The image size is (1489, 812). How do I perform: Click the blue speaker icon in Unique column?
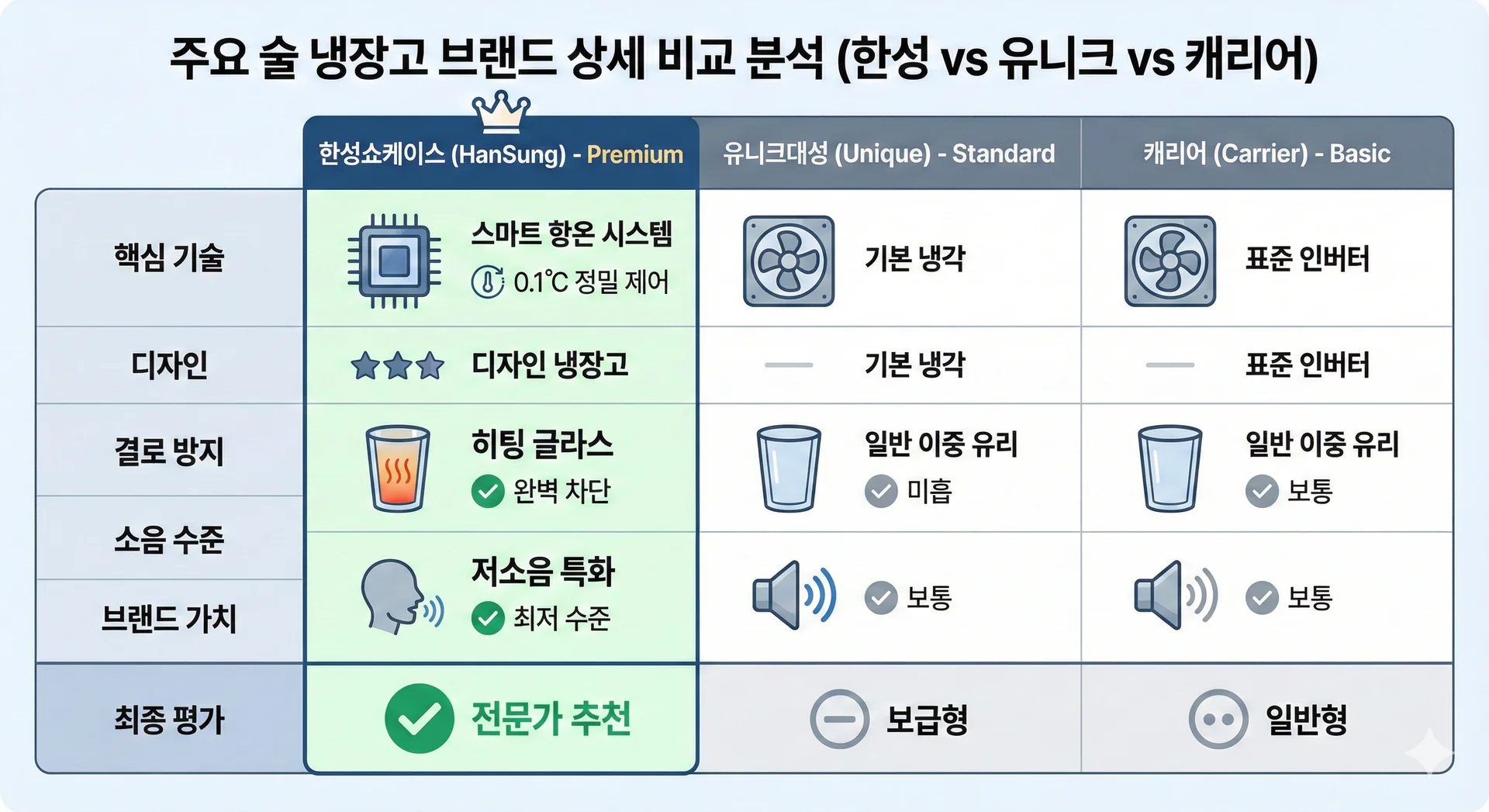click(x=793, y=595)
